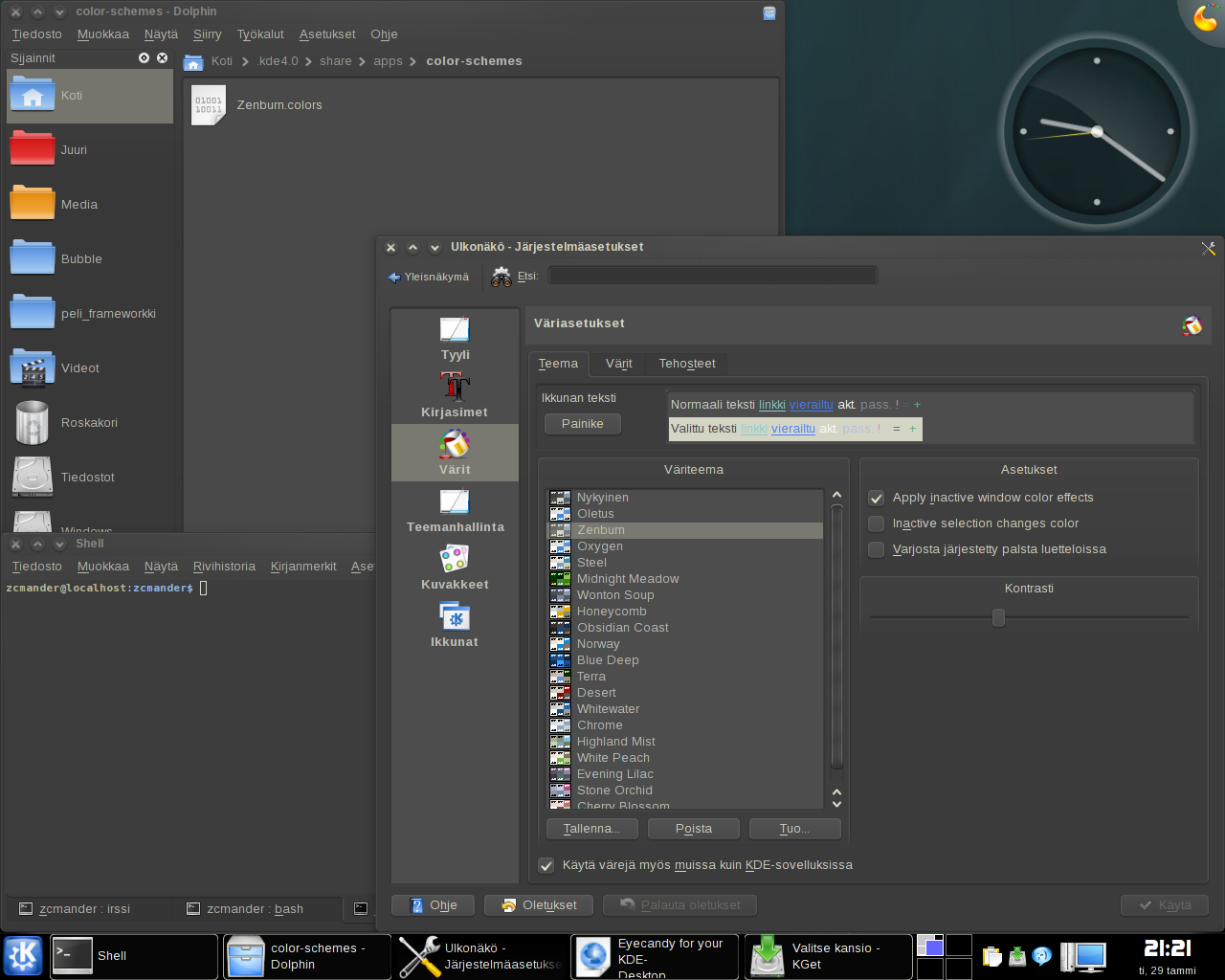Open the Videot folder in Dolphin places
This screenshot has width=1225, height=980.
coord(90,368)
